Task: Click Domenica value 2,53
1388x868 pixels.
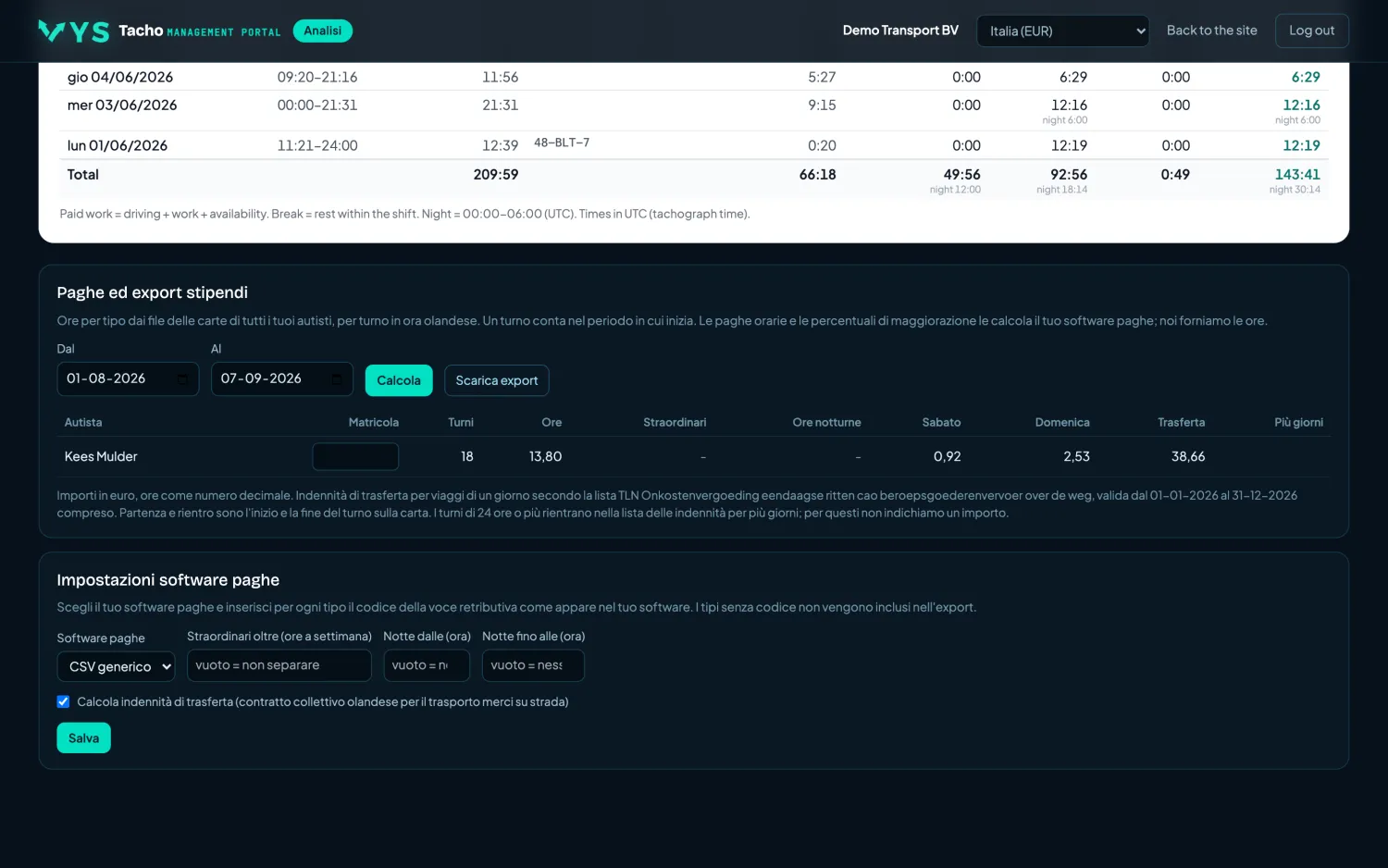Action: 1076,456
